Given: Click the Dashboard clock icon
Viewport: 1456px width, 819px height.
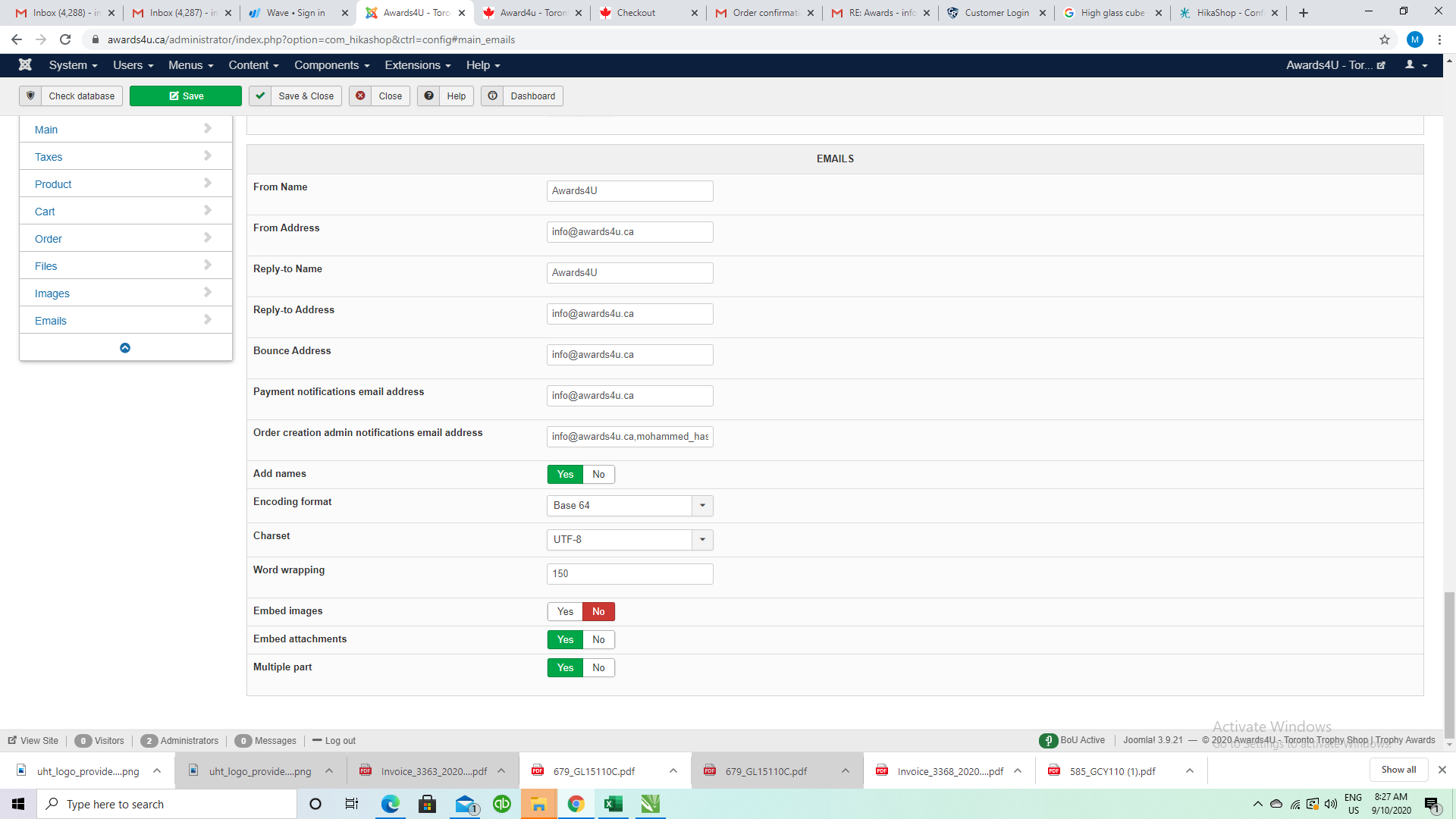Looking at the screenshot, I should point(493,96).
